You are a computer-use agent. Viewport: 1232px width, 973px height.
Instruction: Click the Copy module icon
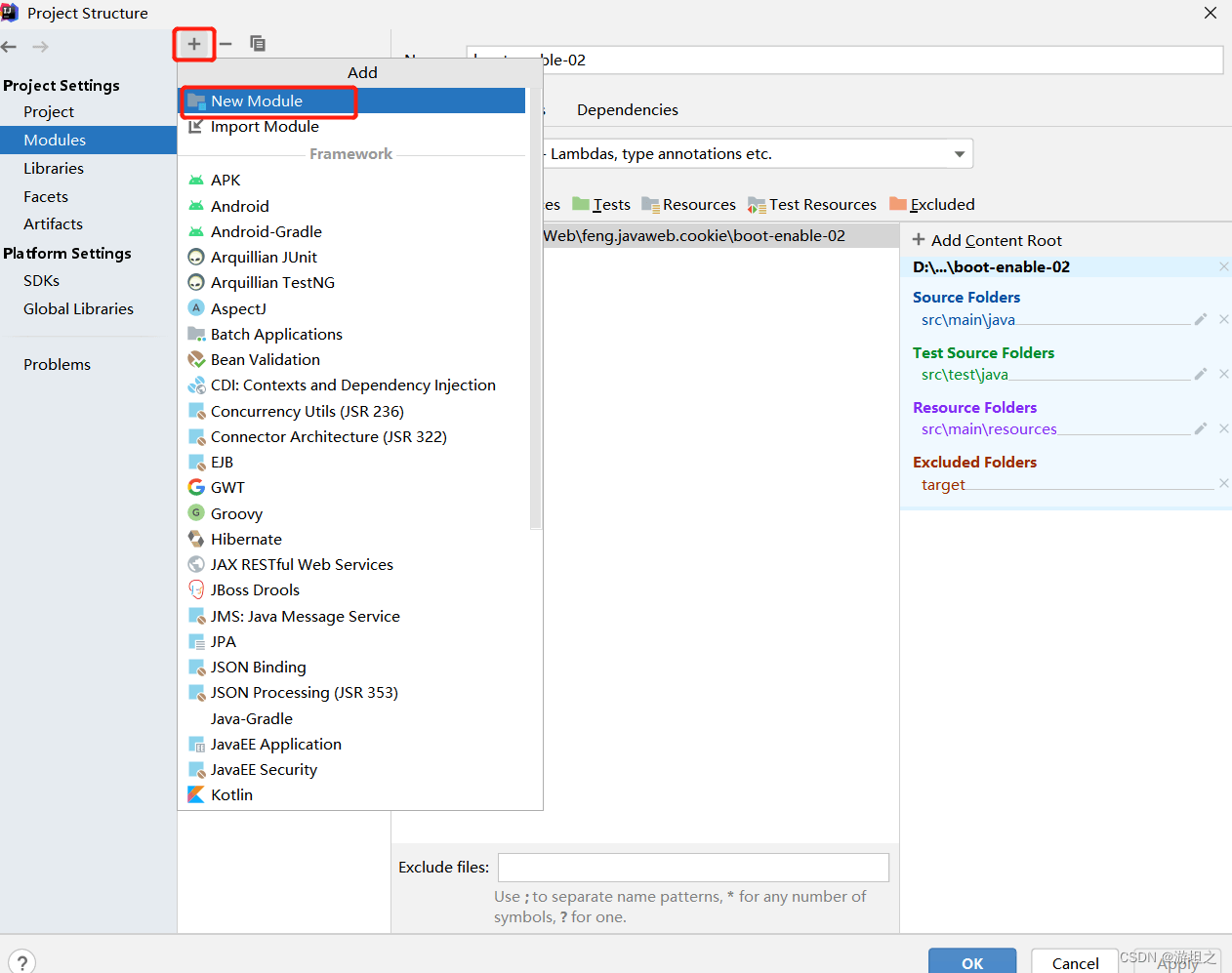(258, 44)
